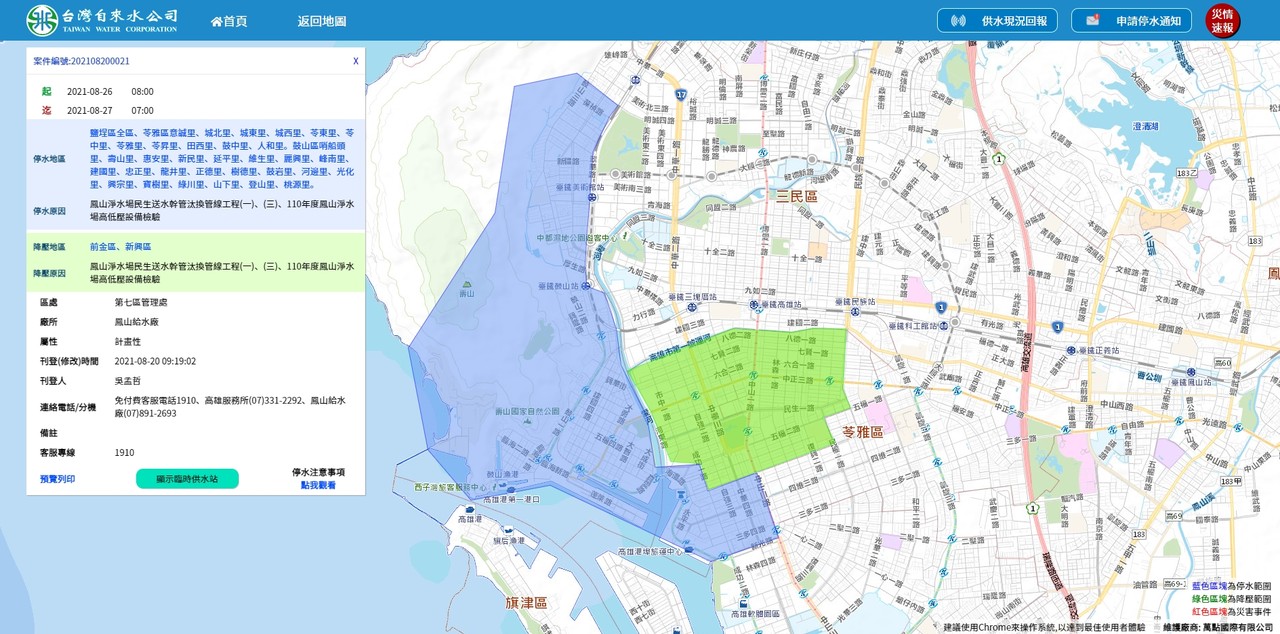The image size is (1280, 634).
Task: Click the 臺鐵正義站 rail station marker
Action: (1071, 350)
